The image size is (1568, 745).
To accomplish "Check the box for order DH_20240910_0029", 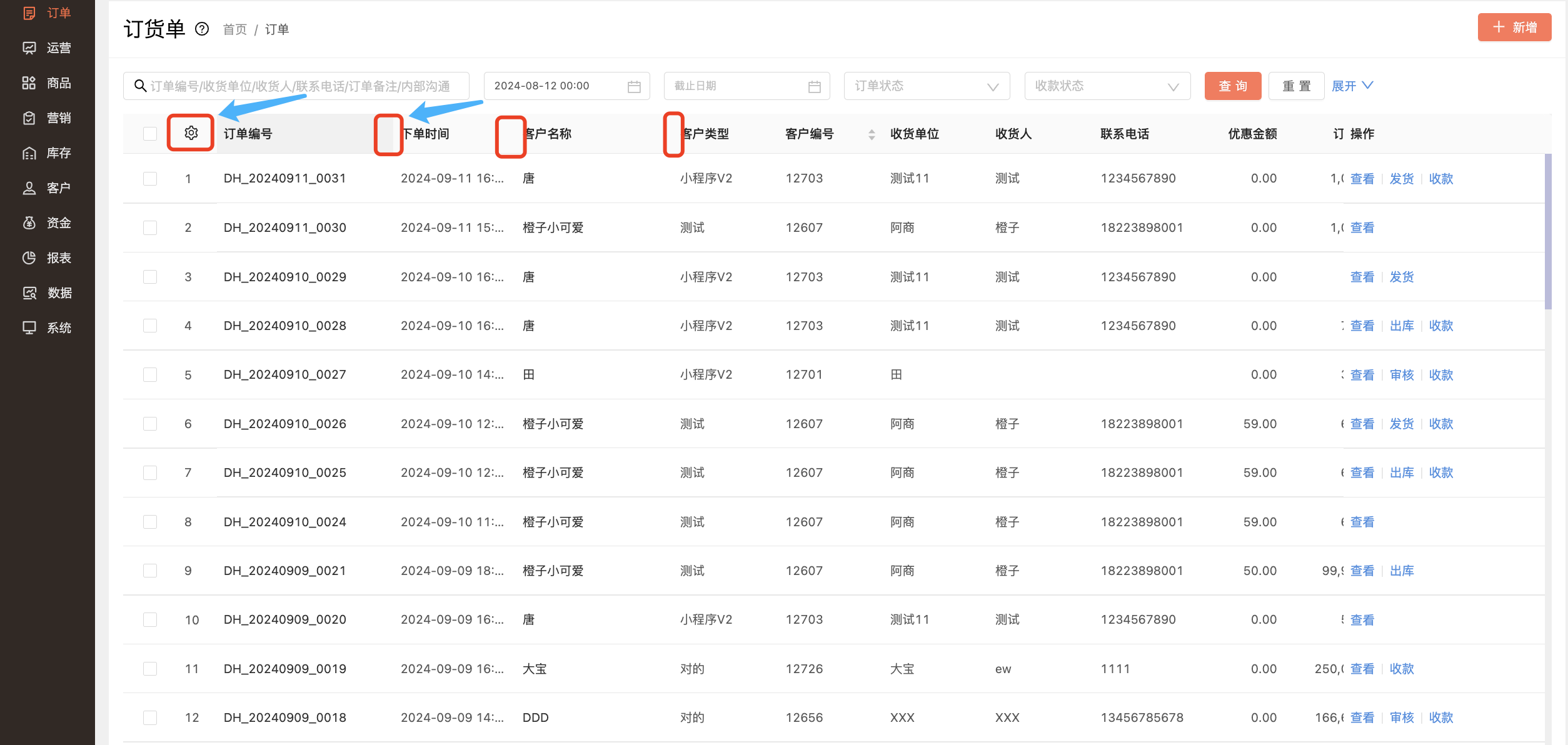I will [150, 277].
